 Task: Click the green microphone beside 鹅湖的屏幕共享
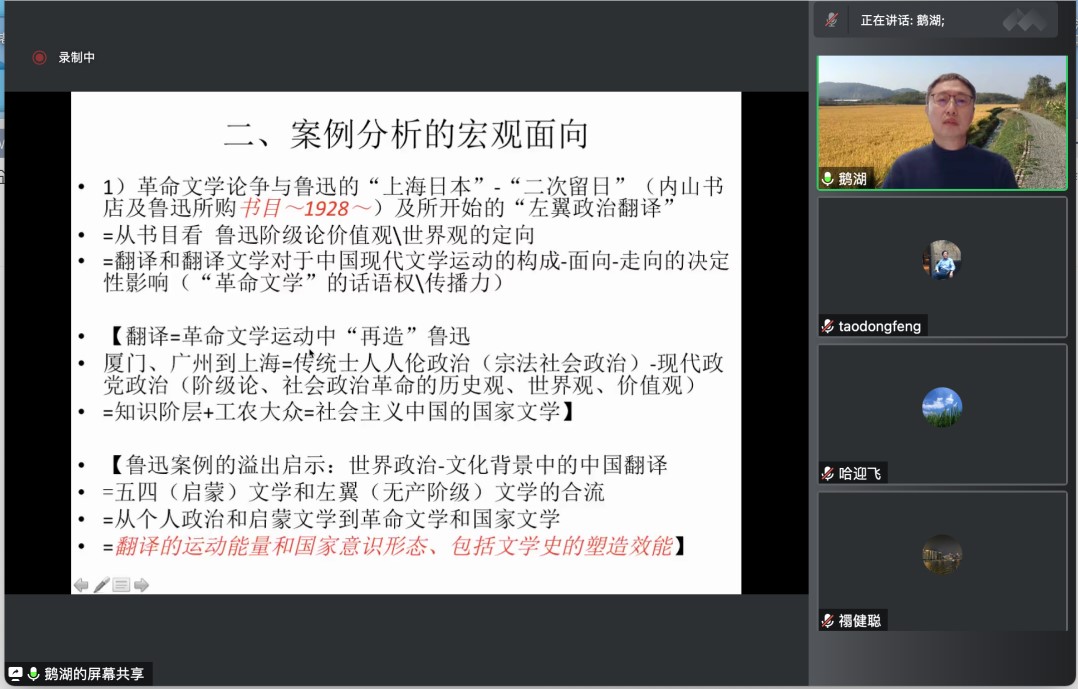(x=33, y=674)
